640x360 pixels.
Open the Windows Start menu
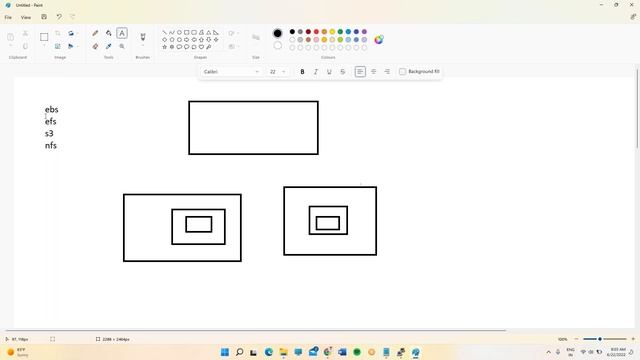(x=225, y=352)
